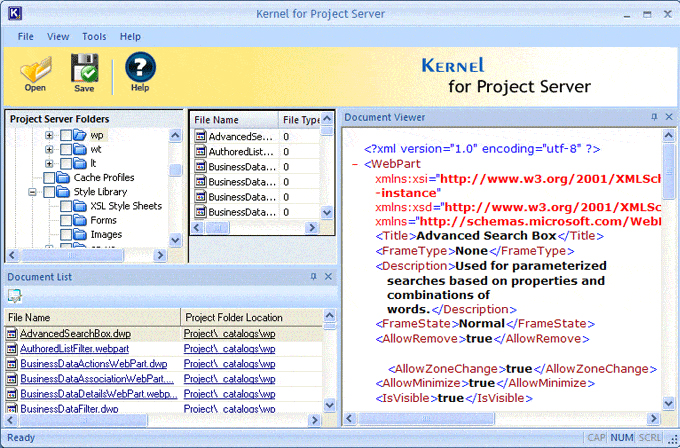Check the wp folder checkbox
The width and height of the screenshot is (680, 448).
(65, 135)
